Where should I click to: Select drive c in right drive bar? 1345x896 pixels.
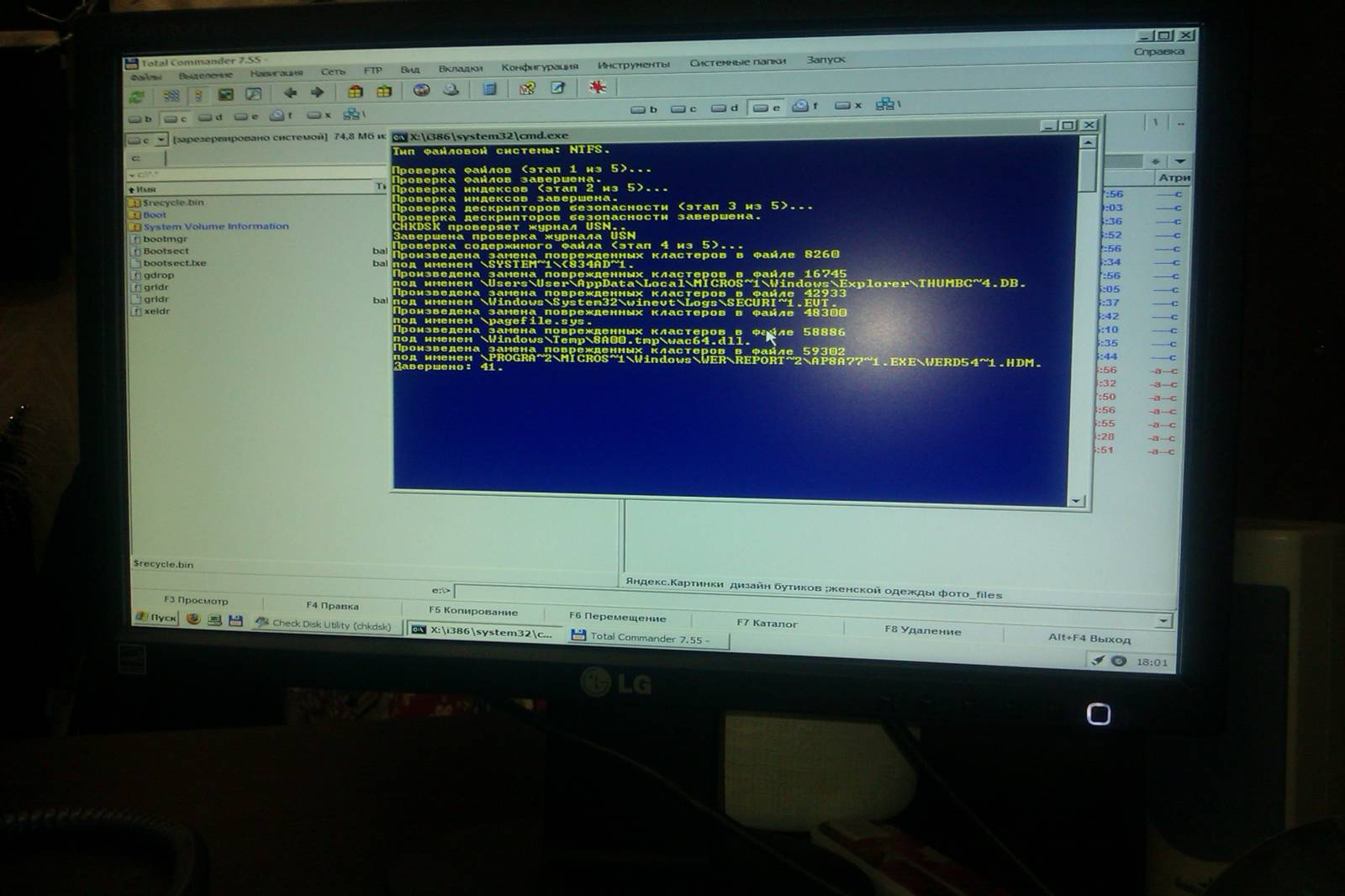pyautogui.click(x=683, y=108)
